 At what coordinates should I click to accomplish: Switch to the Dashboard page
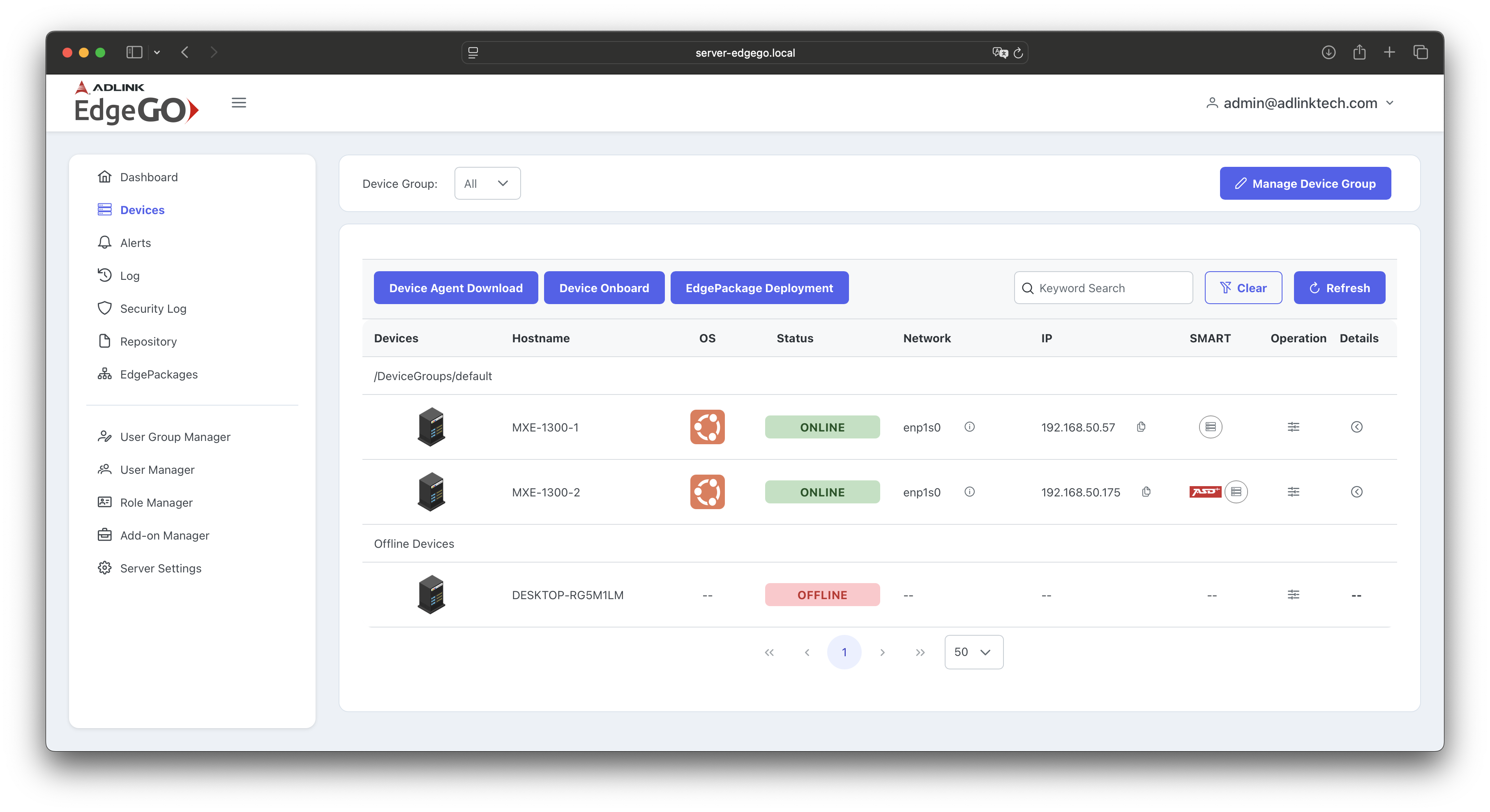click(x=149, y=177)
